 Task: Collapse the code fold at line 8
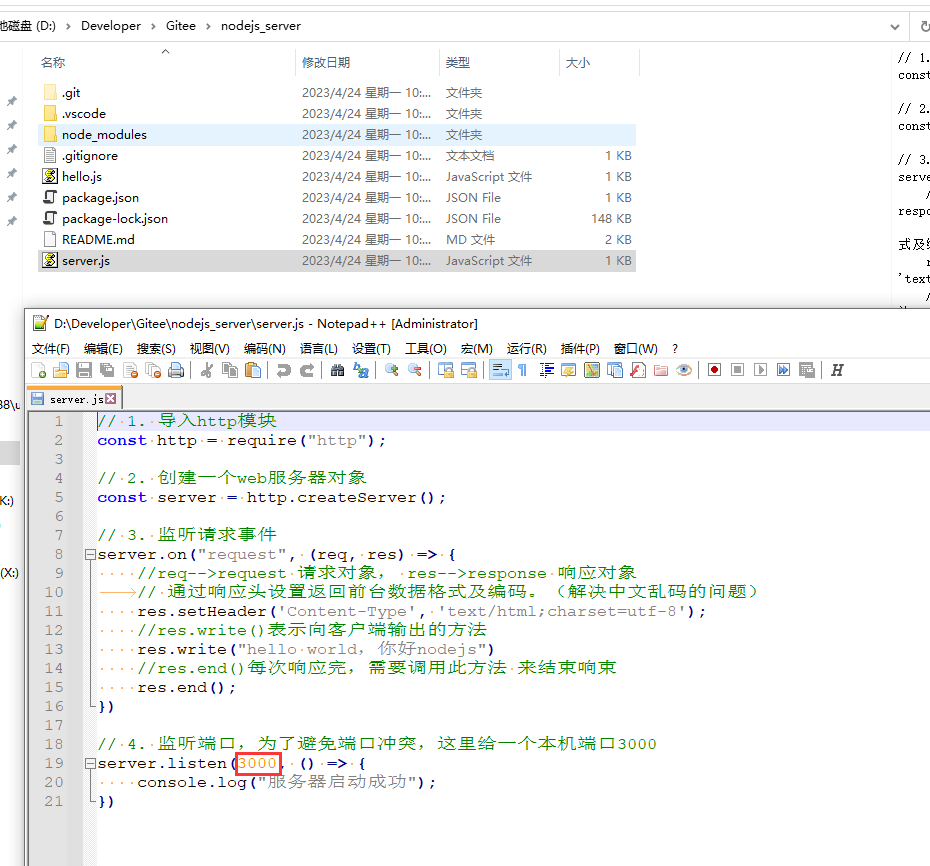tap(90, 554)
